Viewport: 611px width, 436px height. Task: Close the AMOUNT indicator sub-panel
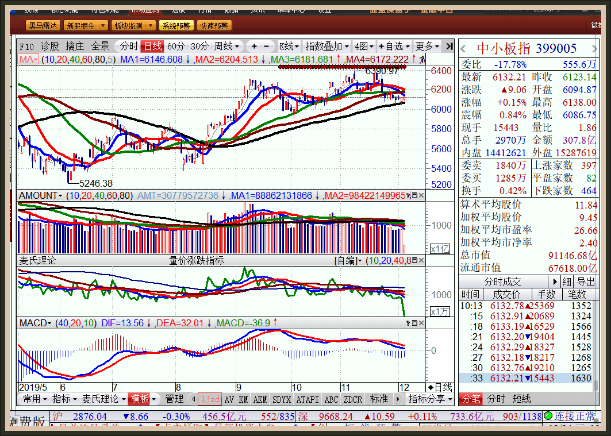tap(421, 195)
